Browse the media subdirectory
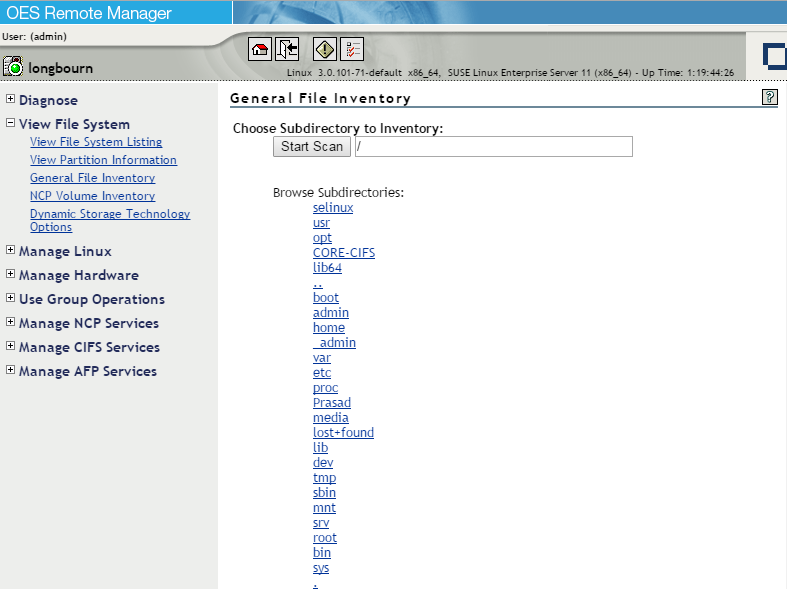Viewport: 787px width, 589px height. (x=331, y=417)
